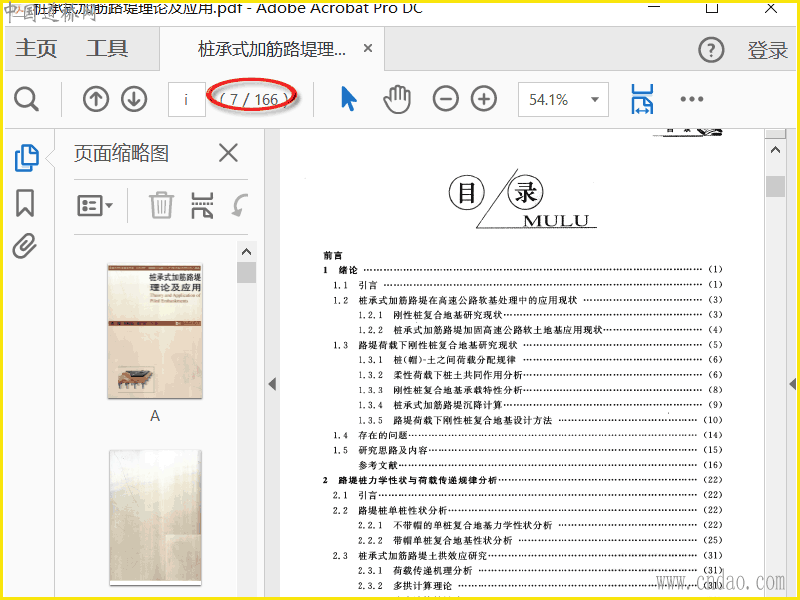Click heading 2 路堤桩力学性状与荷载传递规律分析
This screenshot has height=600, width=800.
click(x=522, y=480)
